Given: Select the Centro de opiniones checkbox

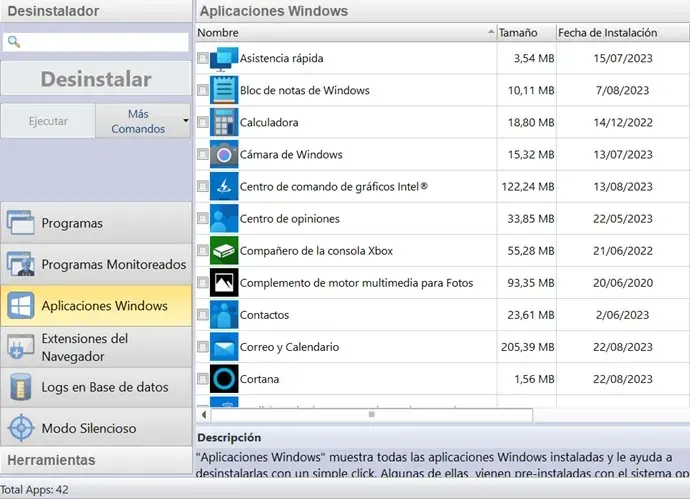Looking at the screenshot, I should point(203,219).
